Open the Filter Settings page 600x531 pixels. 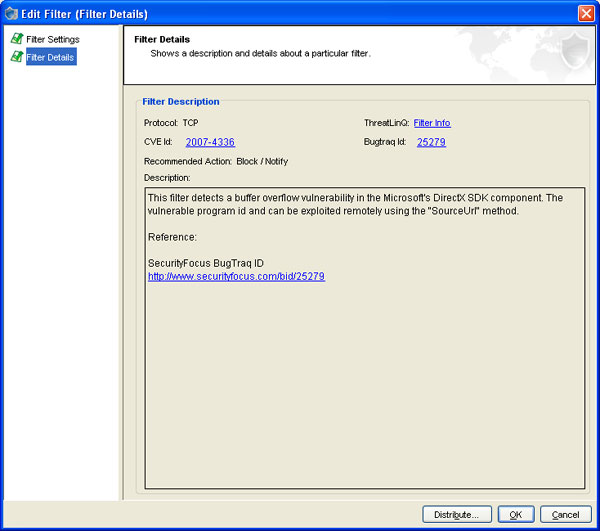click(53, 39)
